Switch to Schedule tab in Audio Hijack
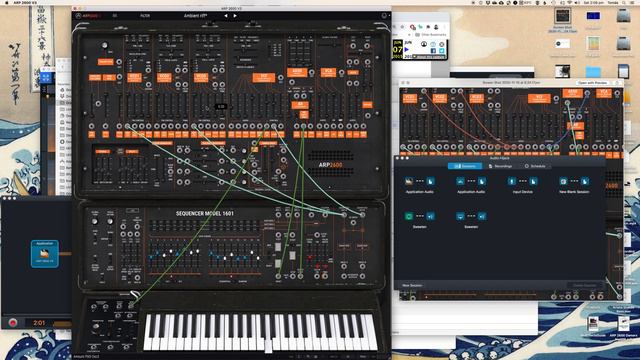Viewport: 640px width, 360px height. [535, 166]
